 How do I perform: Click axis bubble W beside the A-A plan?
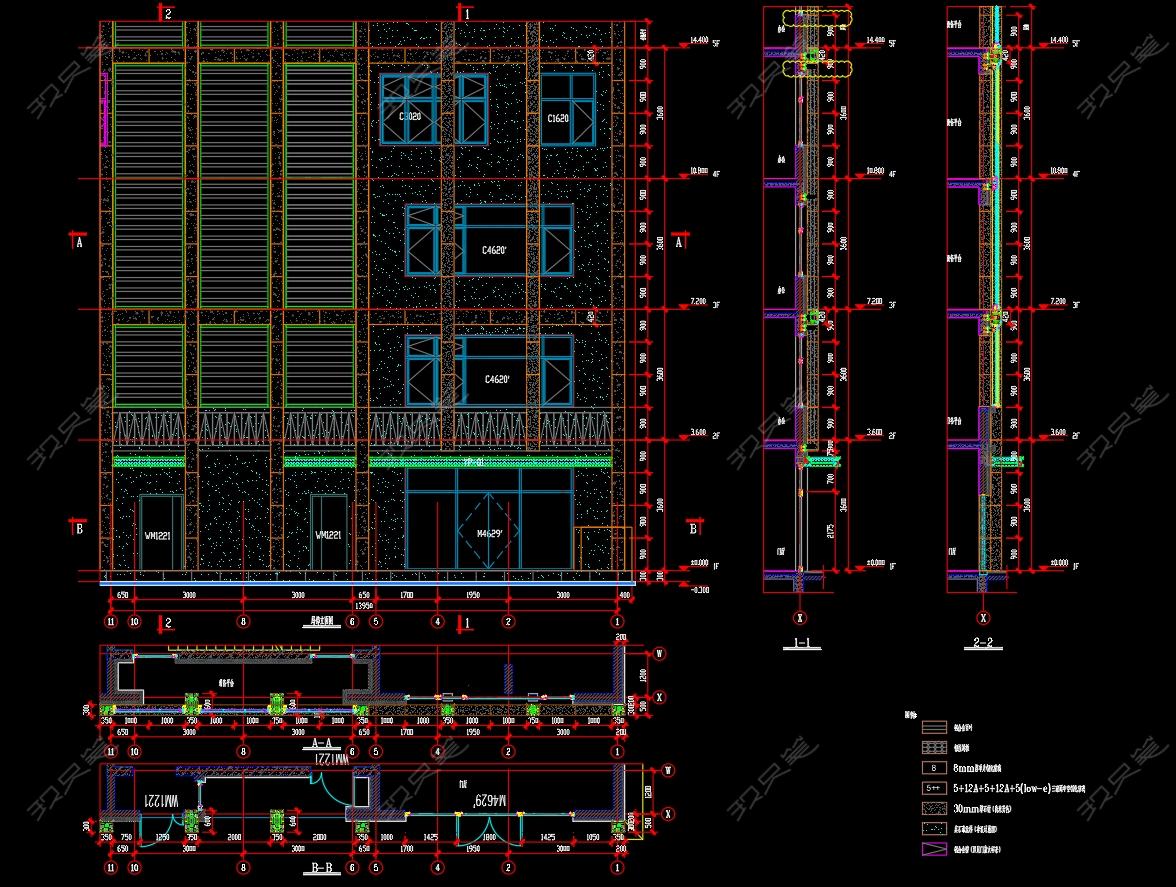click(659, 654)
